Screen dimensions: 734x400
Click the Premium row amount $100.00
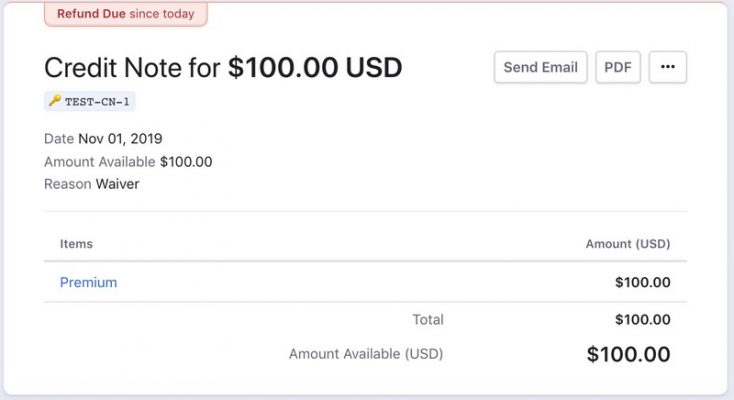click(642, 282)
